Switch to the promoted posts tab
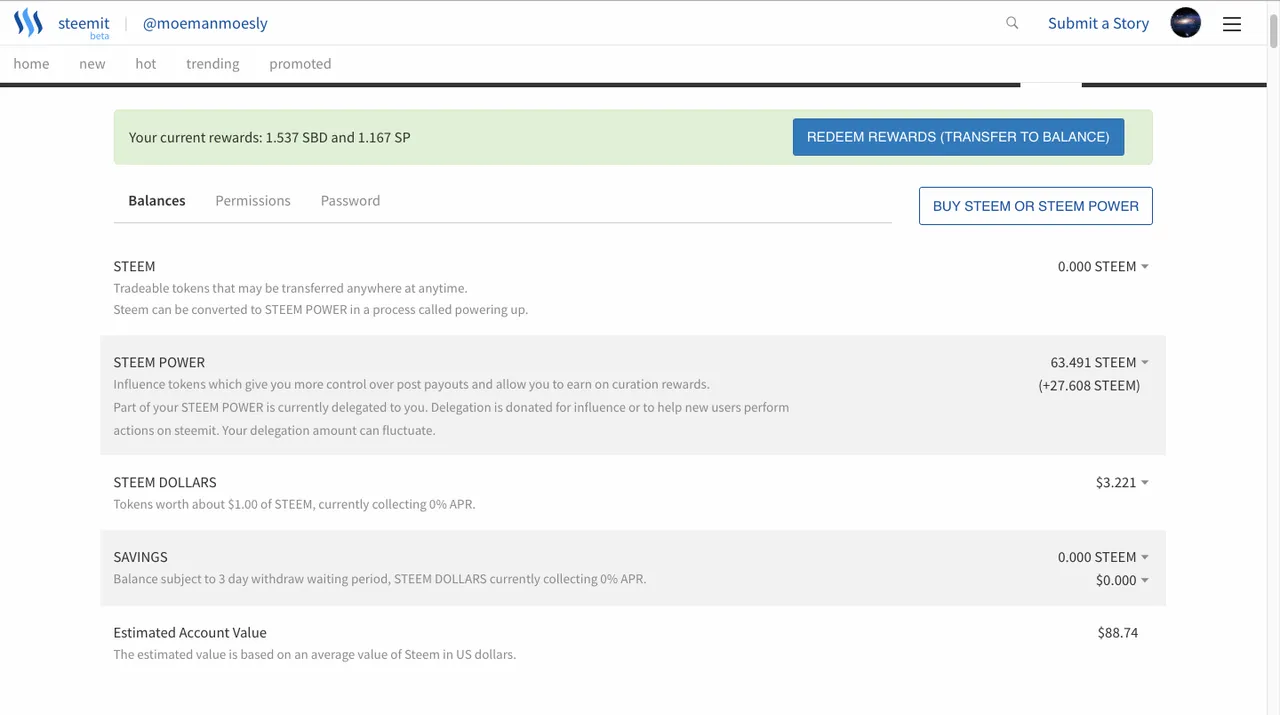 [300, 63]
